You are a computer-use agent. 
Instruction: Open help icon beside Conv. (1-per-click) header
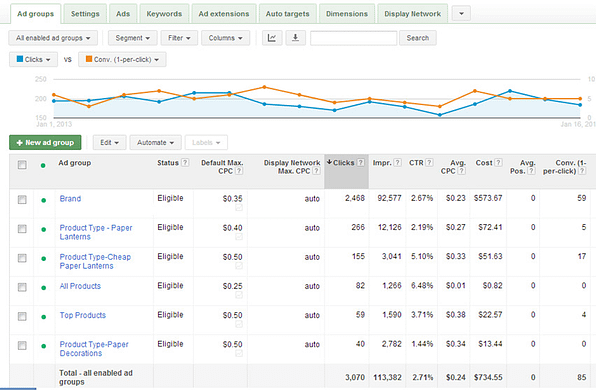point(582,171)
